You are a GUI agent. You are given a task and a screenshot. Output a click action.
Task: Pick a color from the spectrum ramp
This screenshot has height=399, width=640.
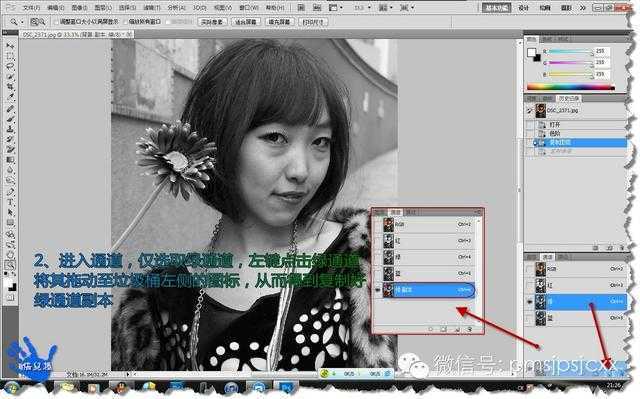(x=571, y=86)
